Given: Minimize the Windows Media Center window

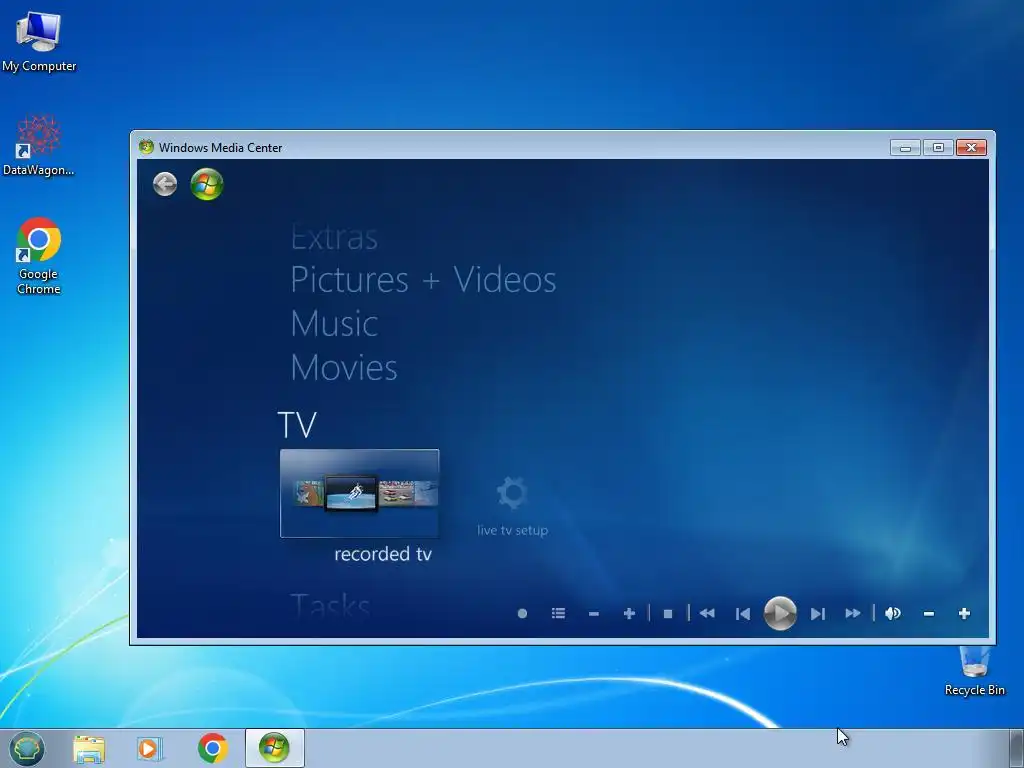Looking at the screenshot, I should 905,148.
